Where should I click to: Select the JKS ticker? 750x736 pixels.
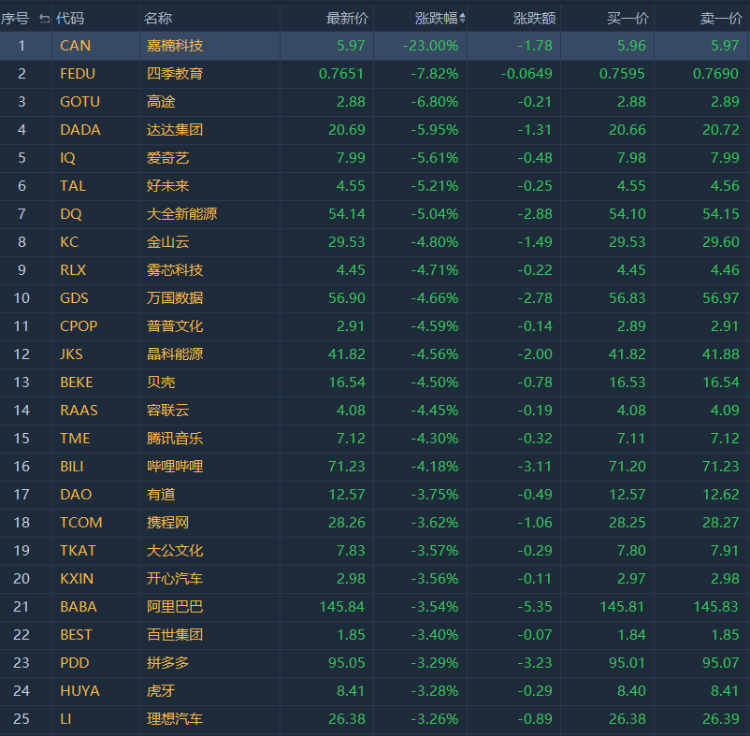pyautogui.click(x=71, y=354)
